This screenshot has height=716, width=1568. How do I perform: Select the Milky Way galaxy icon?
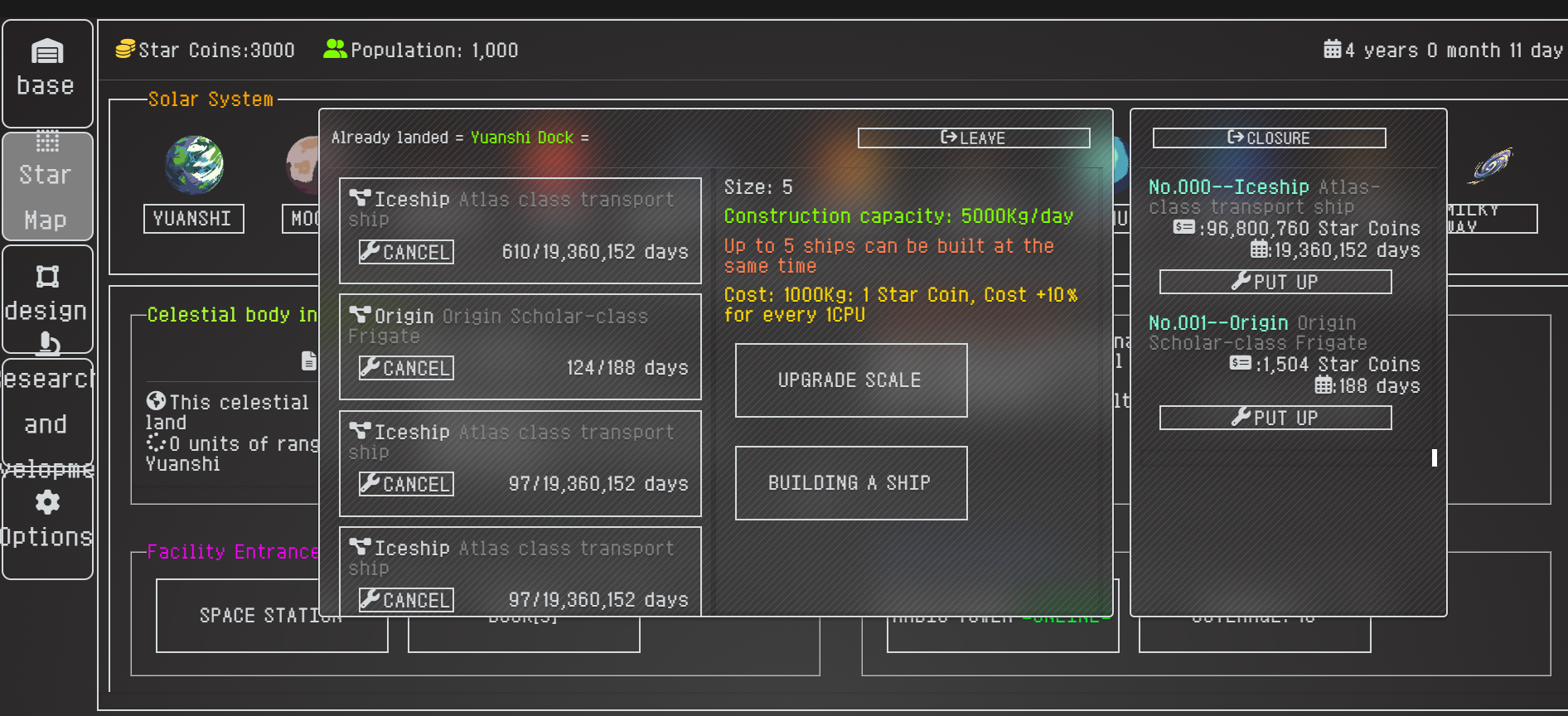tap(1491, 165)
